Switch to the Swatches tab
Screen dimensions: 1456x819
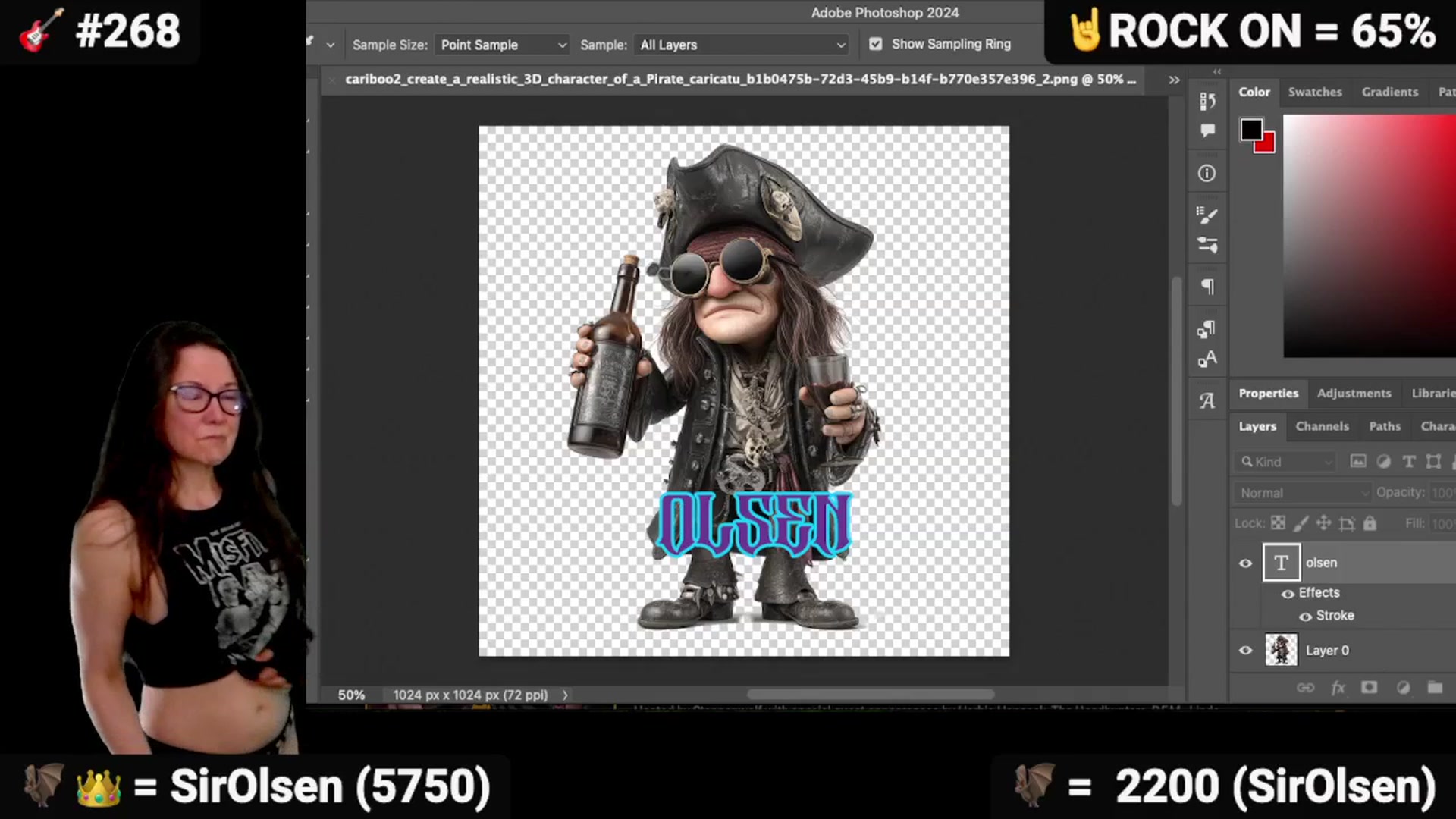1315,92
